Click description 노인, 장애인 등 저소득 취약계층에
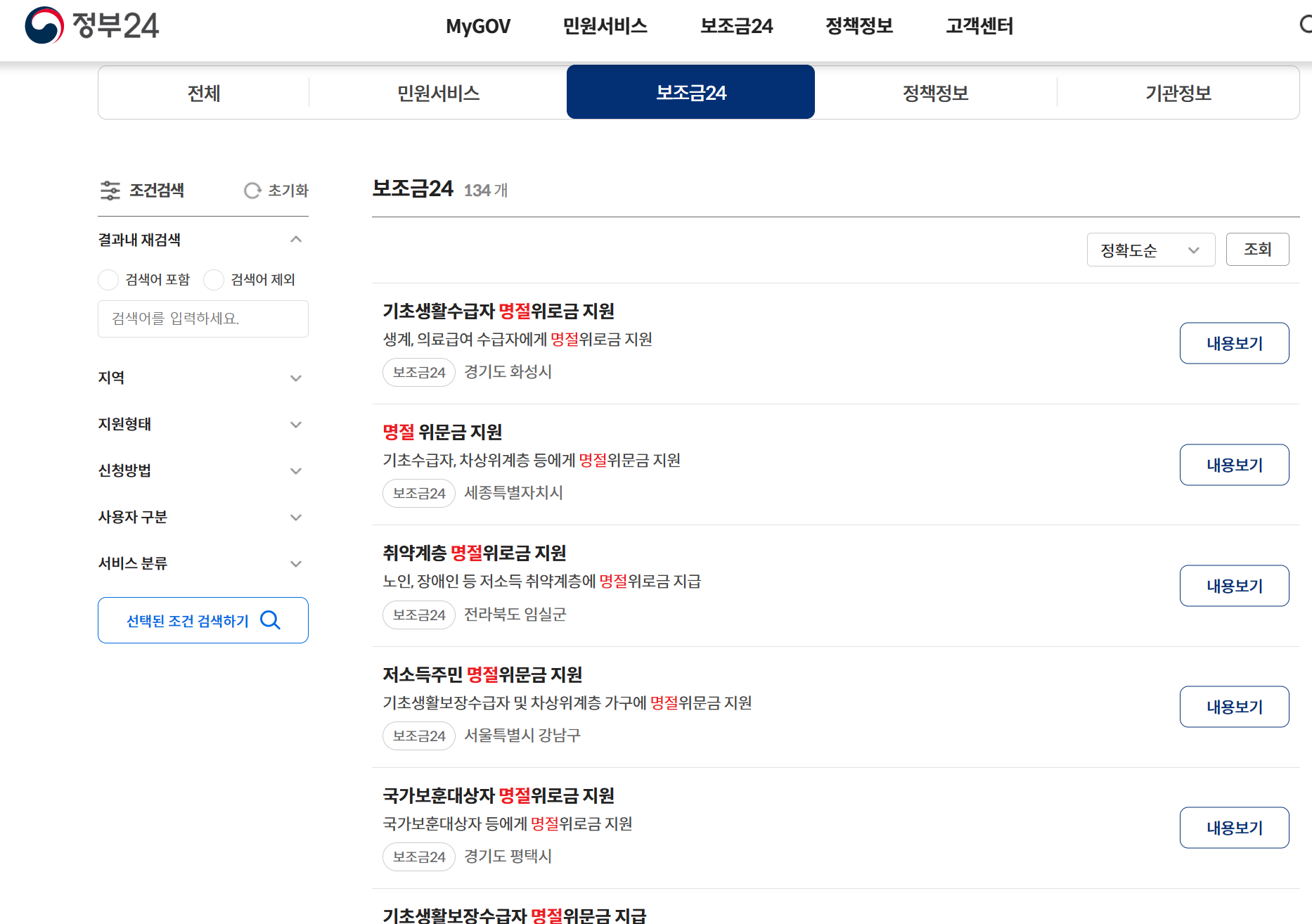This screenshot has height=924, width=1312. click(x=542, y=581)
